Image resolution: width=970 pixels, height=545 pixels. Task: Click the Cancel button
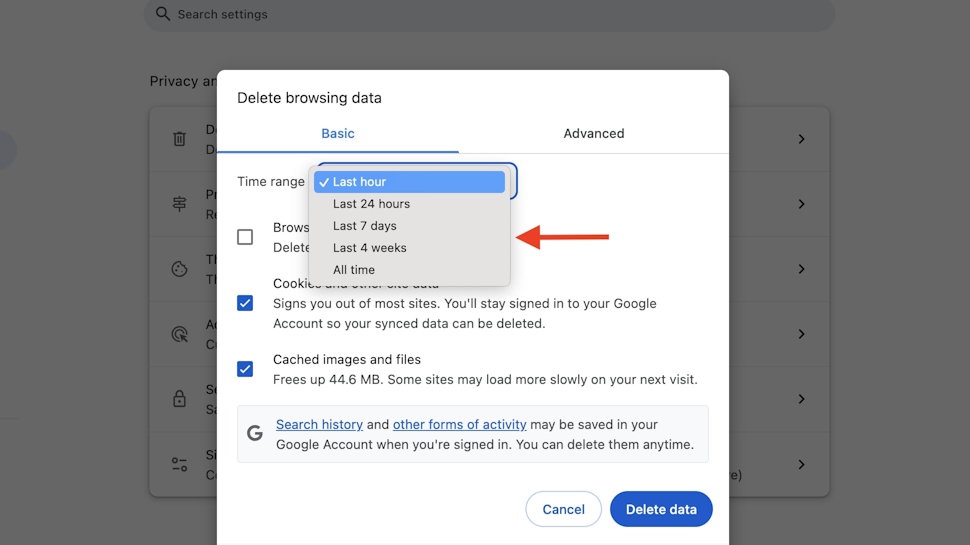click(564, 509)
